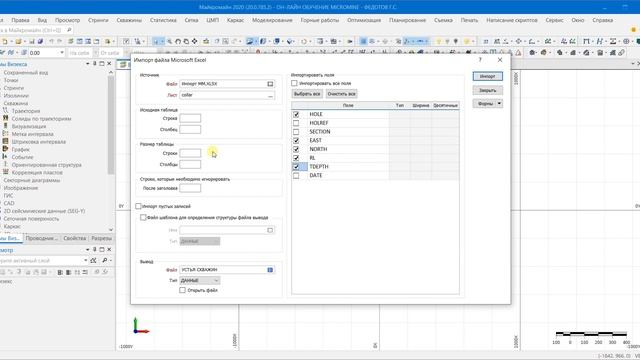Click the Sigma summation icon in right toolbar
Screen dimensions: 640x360
tap(613, 41)
